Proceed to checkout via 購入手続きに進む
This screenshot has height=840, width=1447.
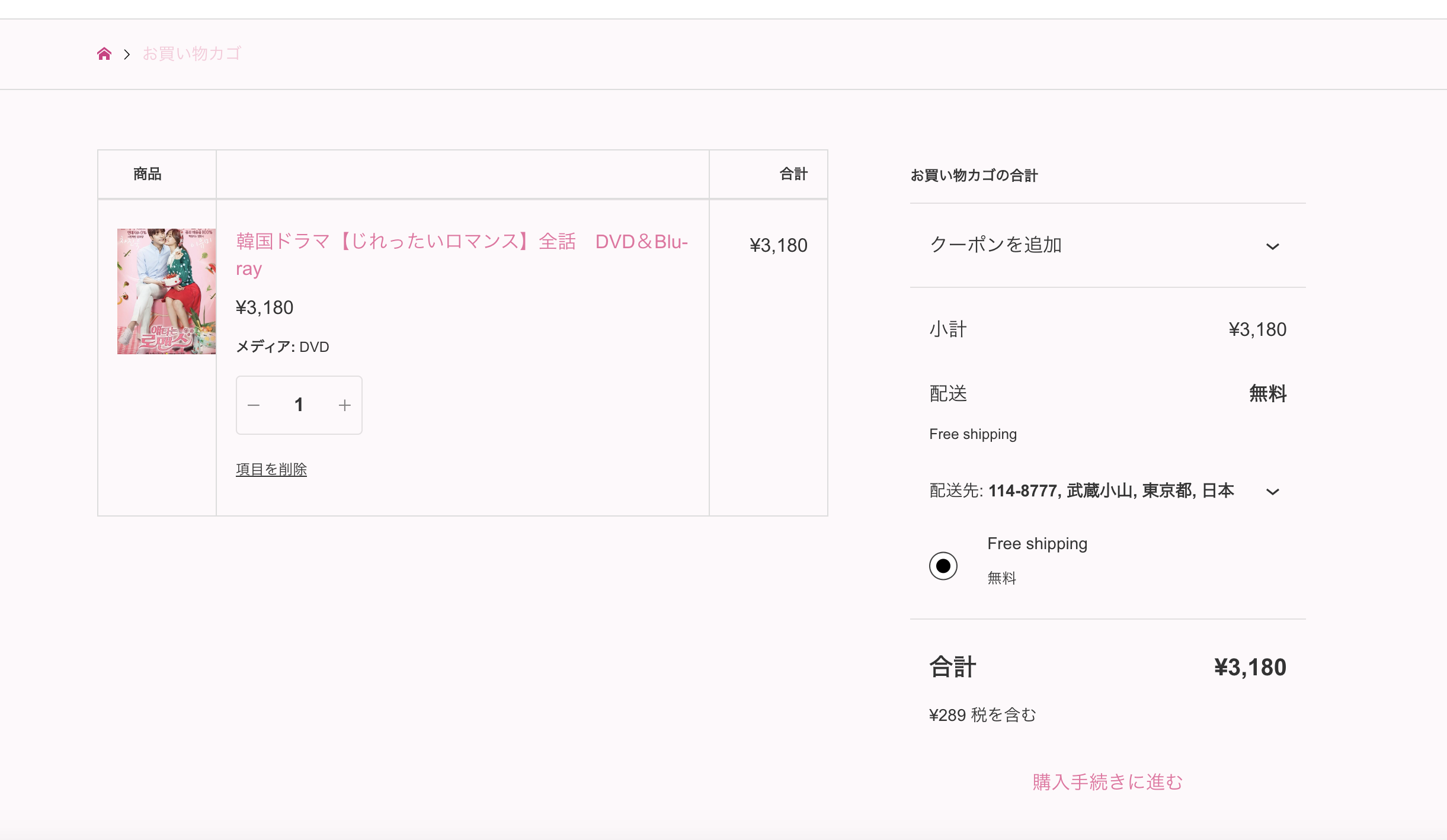(1107, 782)
